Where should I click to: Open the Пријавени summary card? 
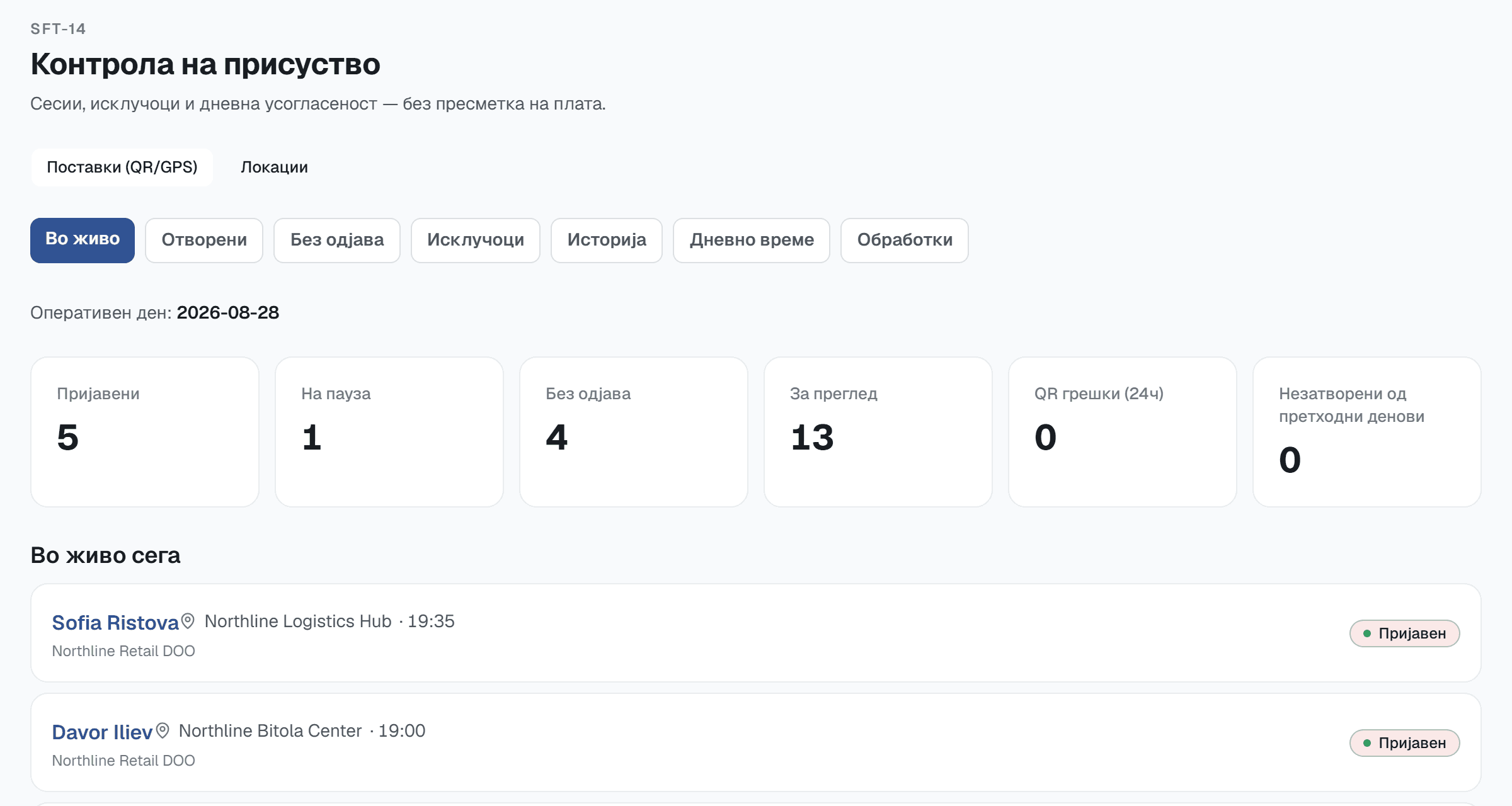click(145, 432)
